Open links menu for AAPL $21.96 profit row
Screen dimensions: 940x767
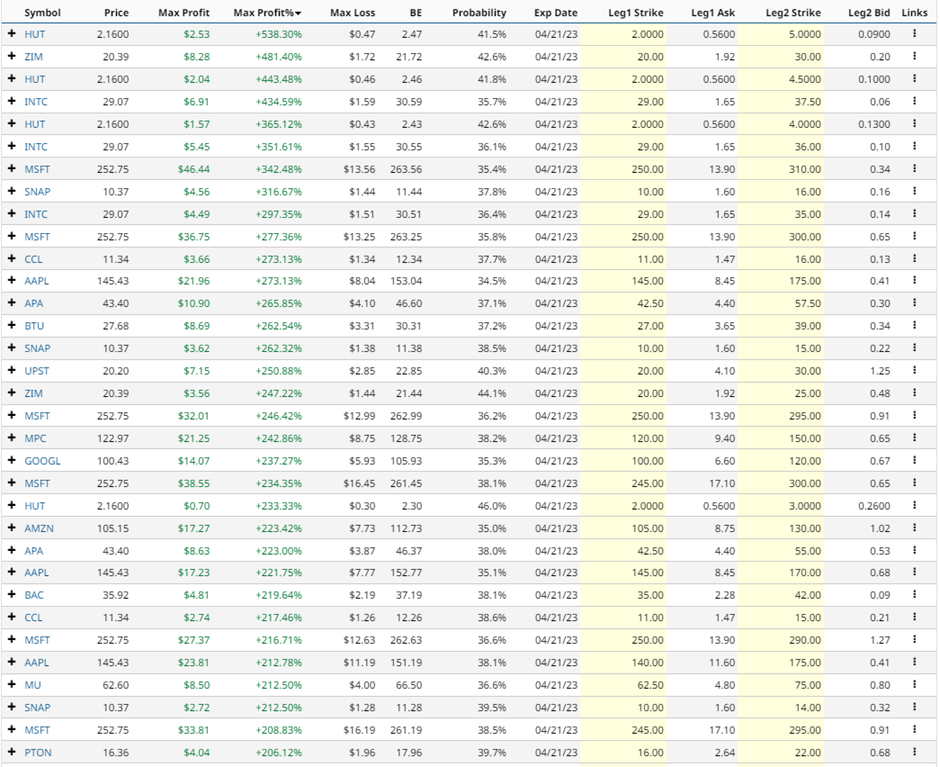click(914, 281)
